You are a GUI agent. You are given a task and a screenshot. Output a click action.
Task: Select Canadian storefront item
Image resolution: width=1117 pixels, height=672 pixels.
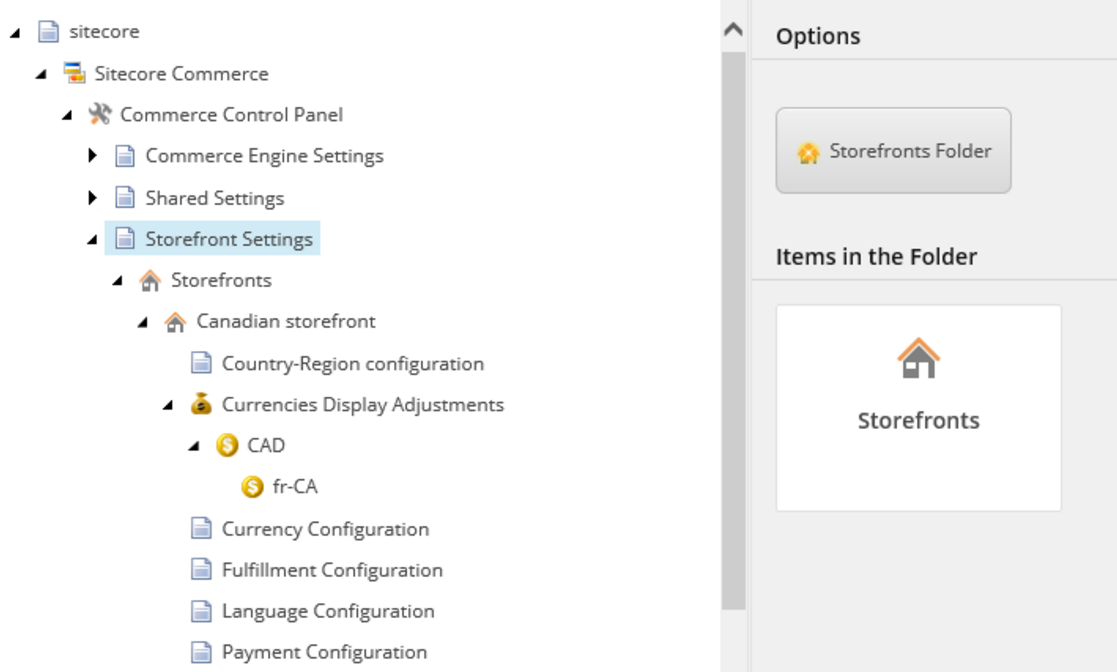tap(286, 321)
